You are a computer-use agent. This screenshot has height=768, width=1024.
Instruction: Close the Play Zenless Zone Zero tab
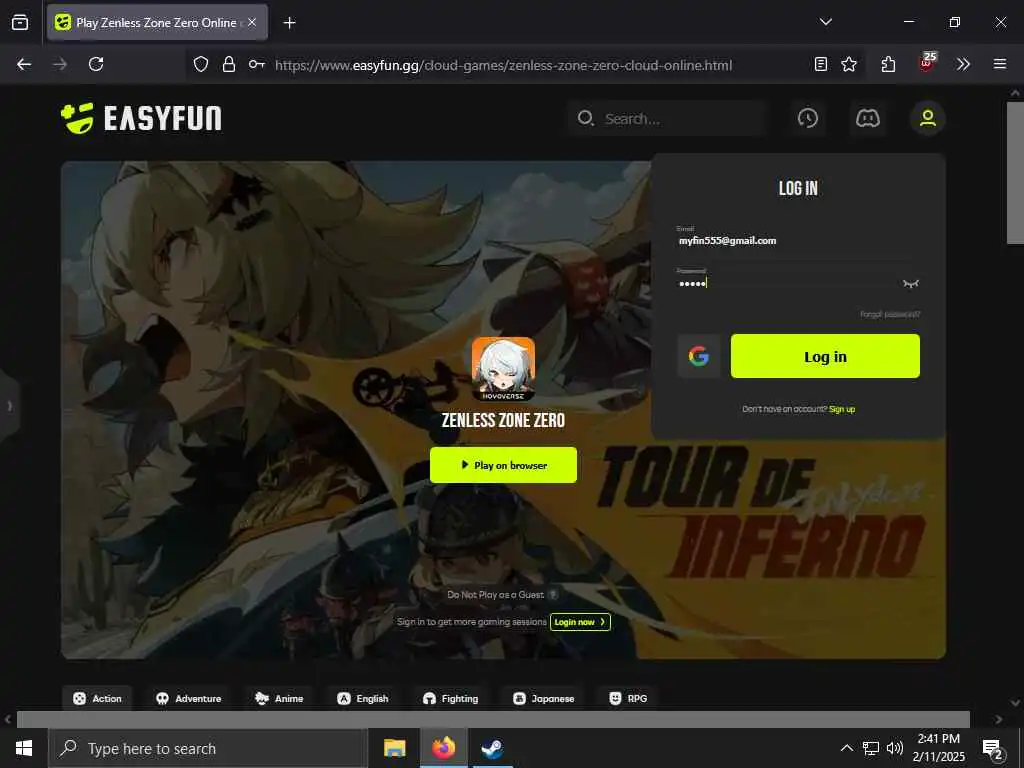252,22
